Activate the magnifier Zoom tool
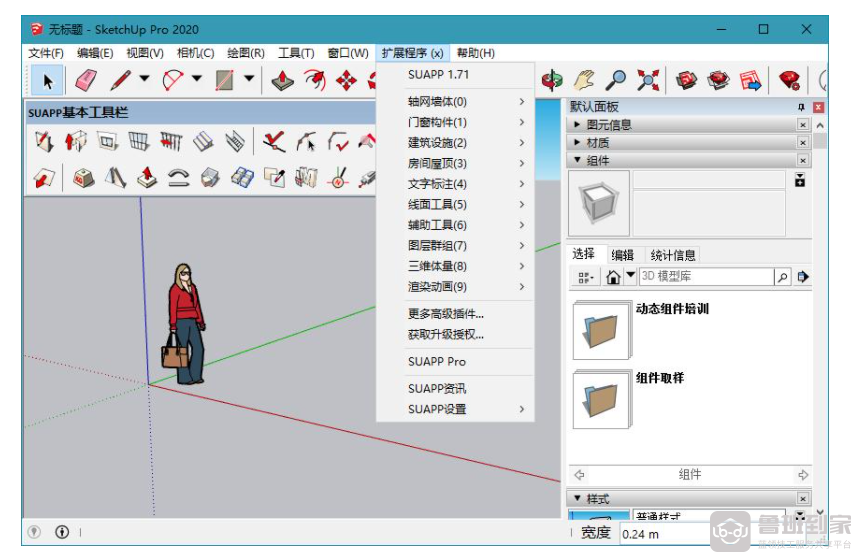The width and height of the screenshot is (856, 557). 616,80
